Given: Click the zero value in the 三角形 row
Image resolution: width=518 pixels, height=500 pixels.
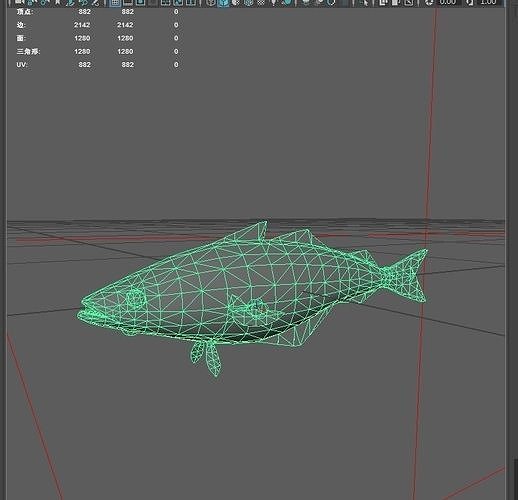Looking at the screenshot, I should 176,52.
